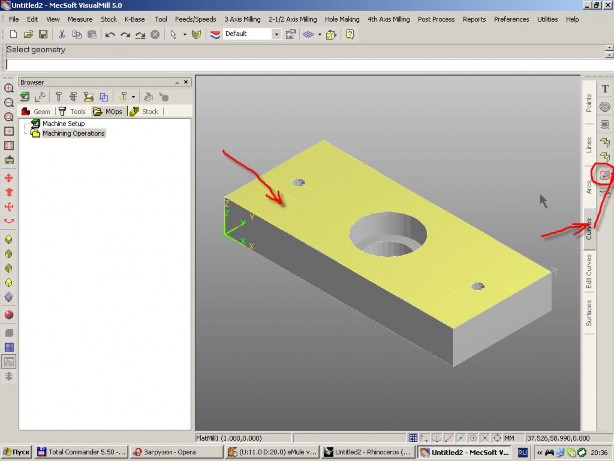The height and width of the screenshot is (461, 614).
Task: Click the Open file folder icon
Action: pyautogui.click(x=28, y=34)
